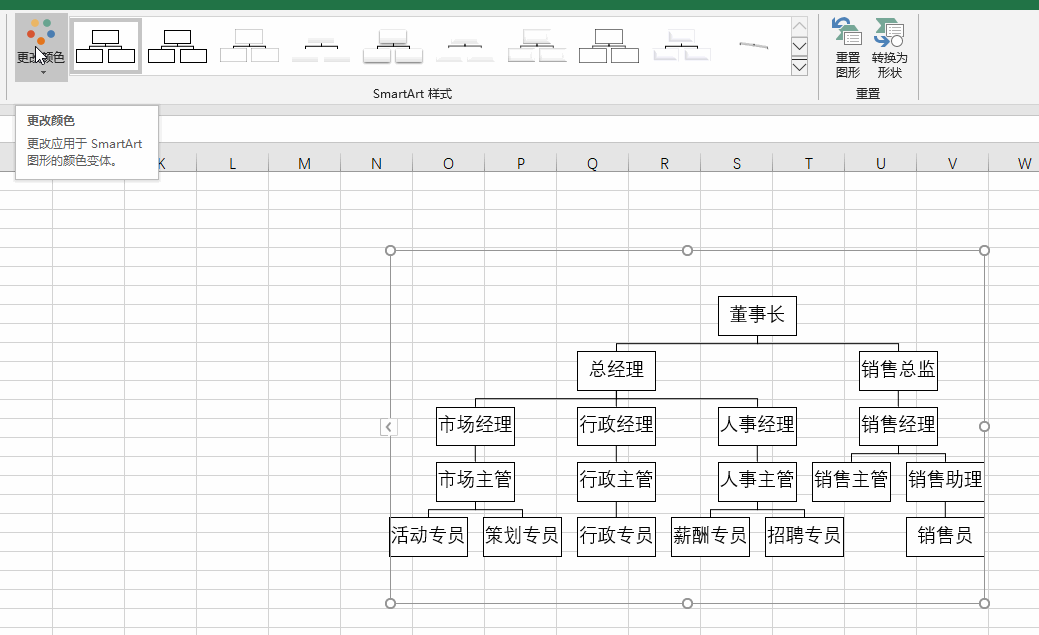
Task: Select the 董事长 chairman box
Action: (x=757, y=316)
